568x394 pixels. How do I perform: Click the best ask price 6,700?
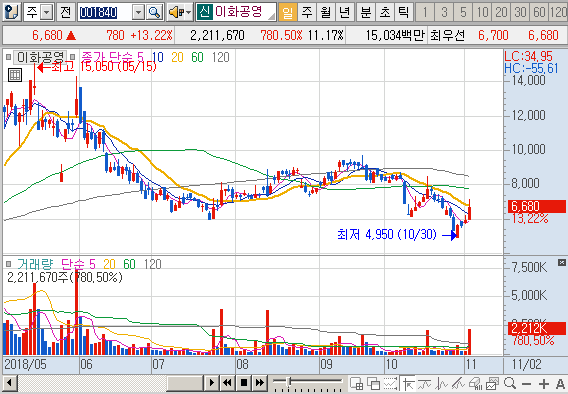pyautogui.click(x=493, y=35)
